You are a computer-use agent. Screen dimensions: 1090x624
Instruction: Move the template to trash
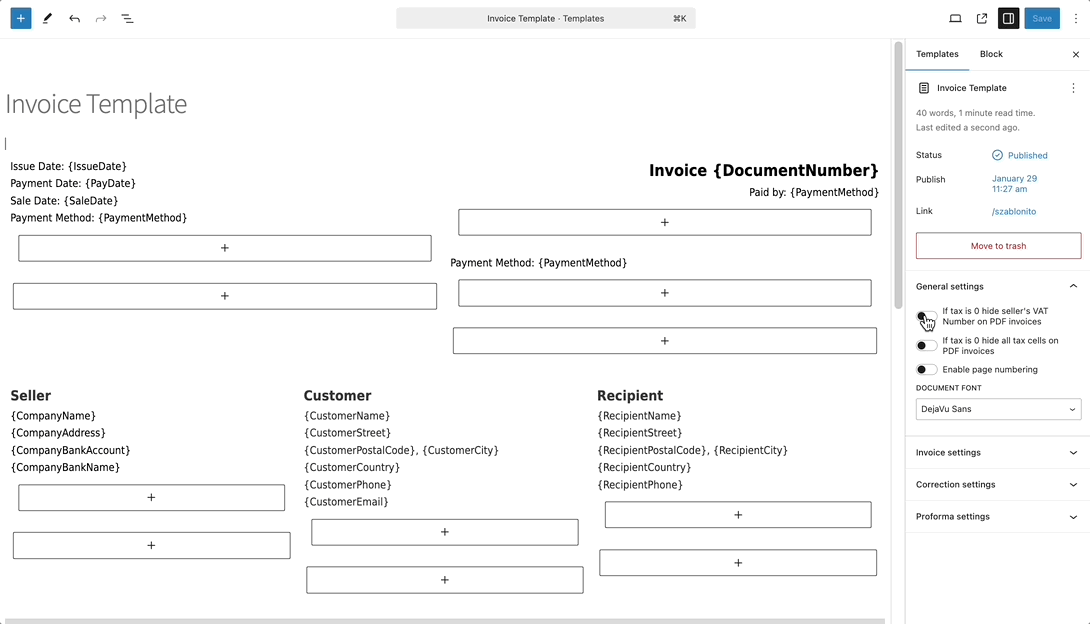(998, 246)
